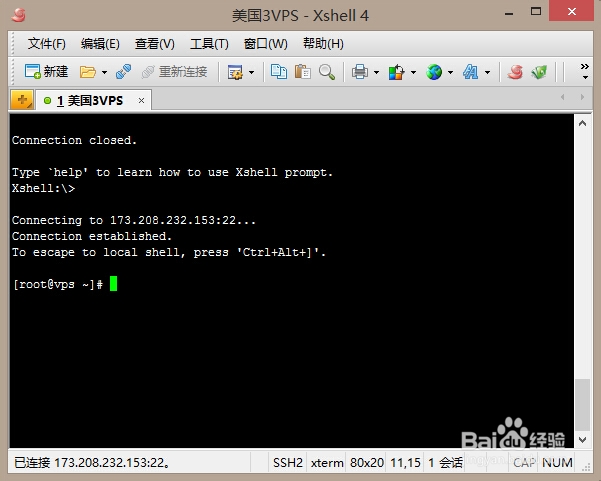The height and width of the screenshot is (481, 601).
Task: Show more toolbar buttons overflow chevron
Action: tap(585, 71)
